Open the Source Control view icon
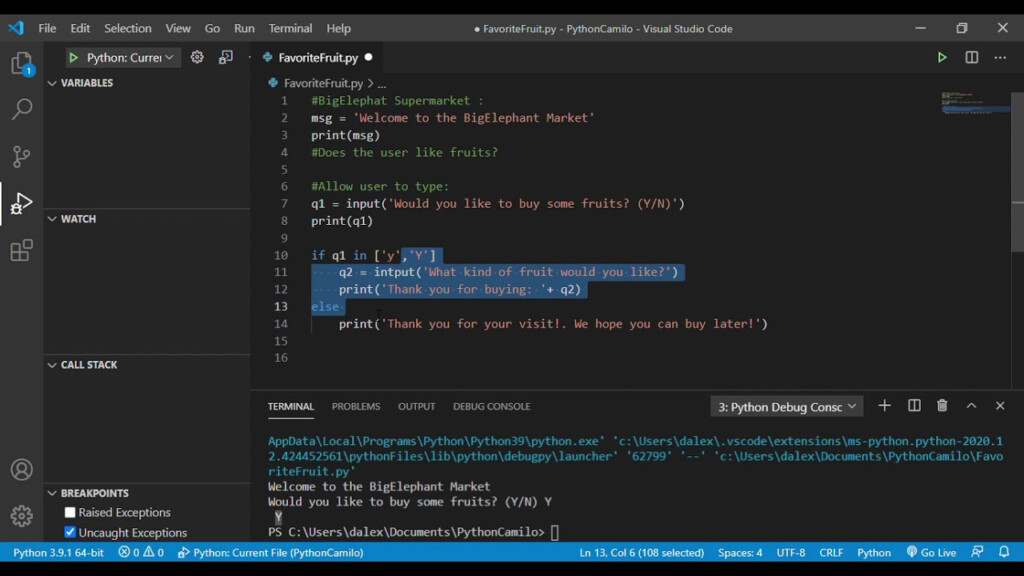The image size is (1024, 576). pyautogui.click(x=22, y=156)
